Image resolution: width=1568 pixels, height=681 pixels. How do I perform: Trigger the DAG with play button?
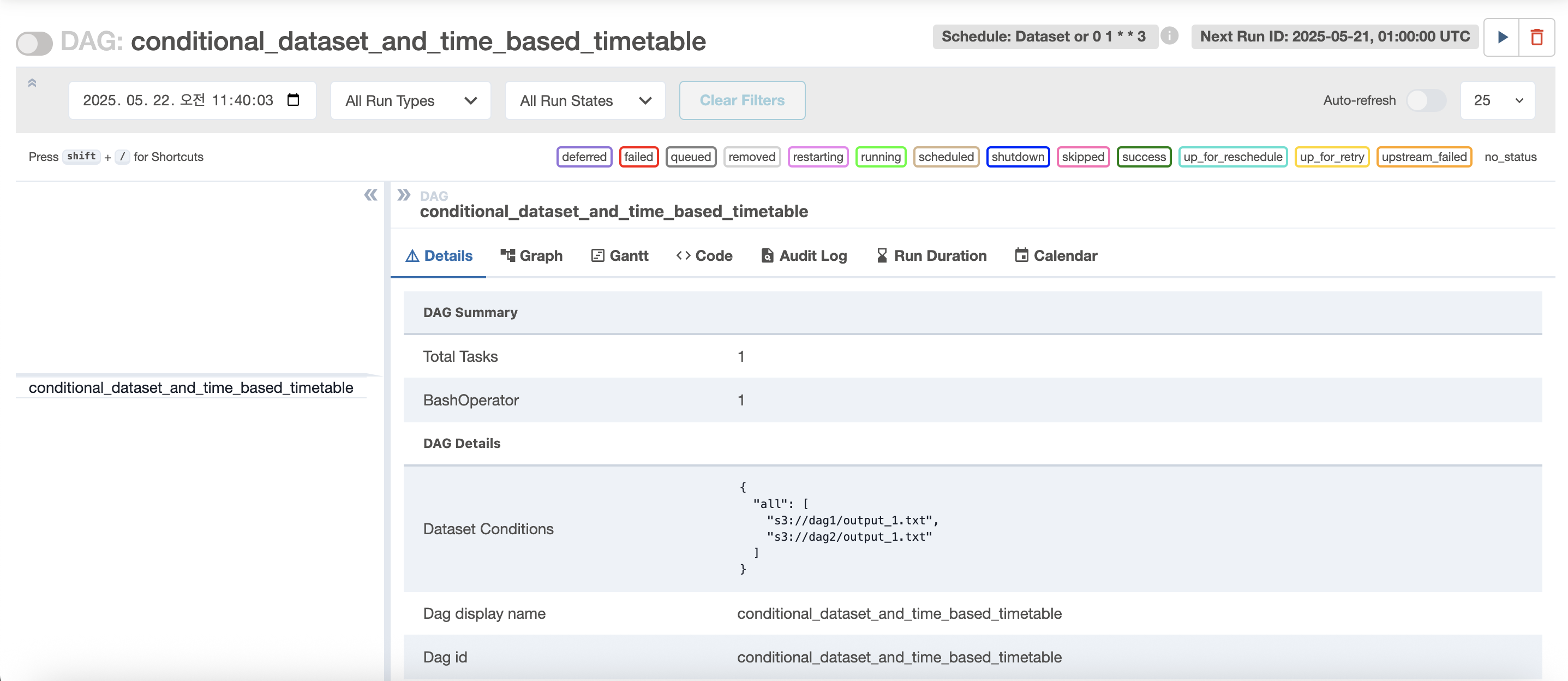pos(1501,37)
